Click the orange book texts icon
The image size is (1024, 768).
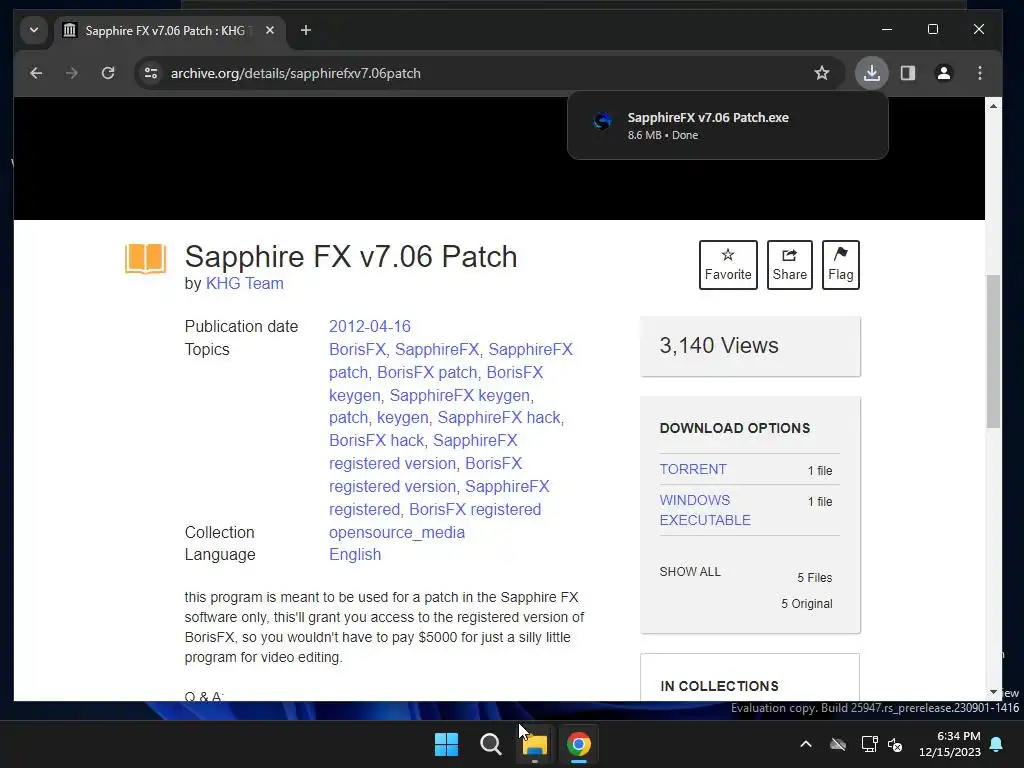(x=146, y=259)
